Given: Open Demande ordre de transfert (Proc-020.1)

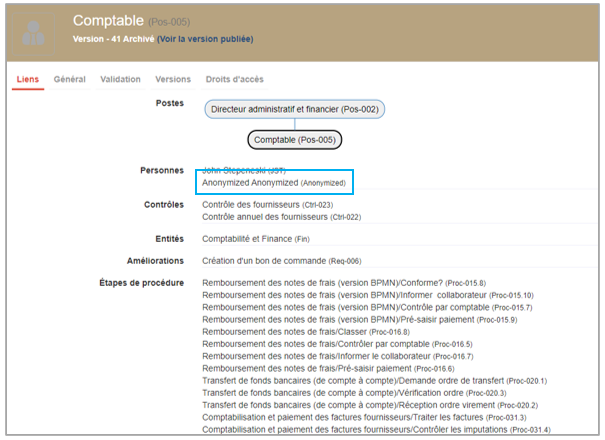Looking at the screenshot, I should click(374, 380).
